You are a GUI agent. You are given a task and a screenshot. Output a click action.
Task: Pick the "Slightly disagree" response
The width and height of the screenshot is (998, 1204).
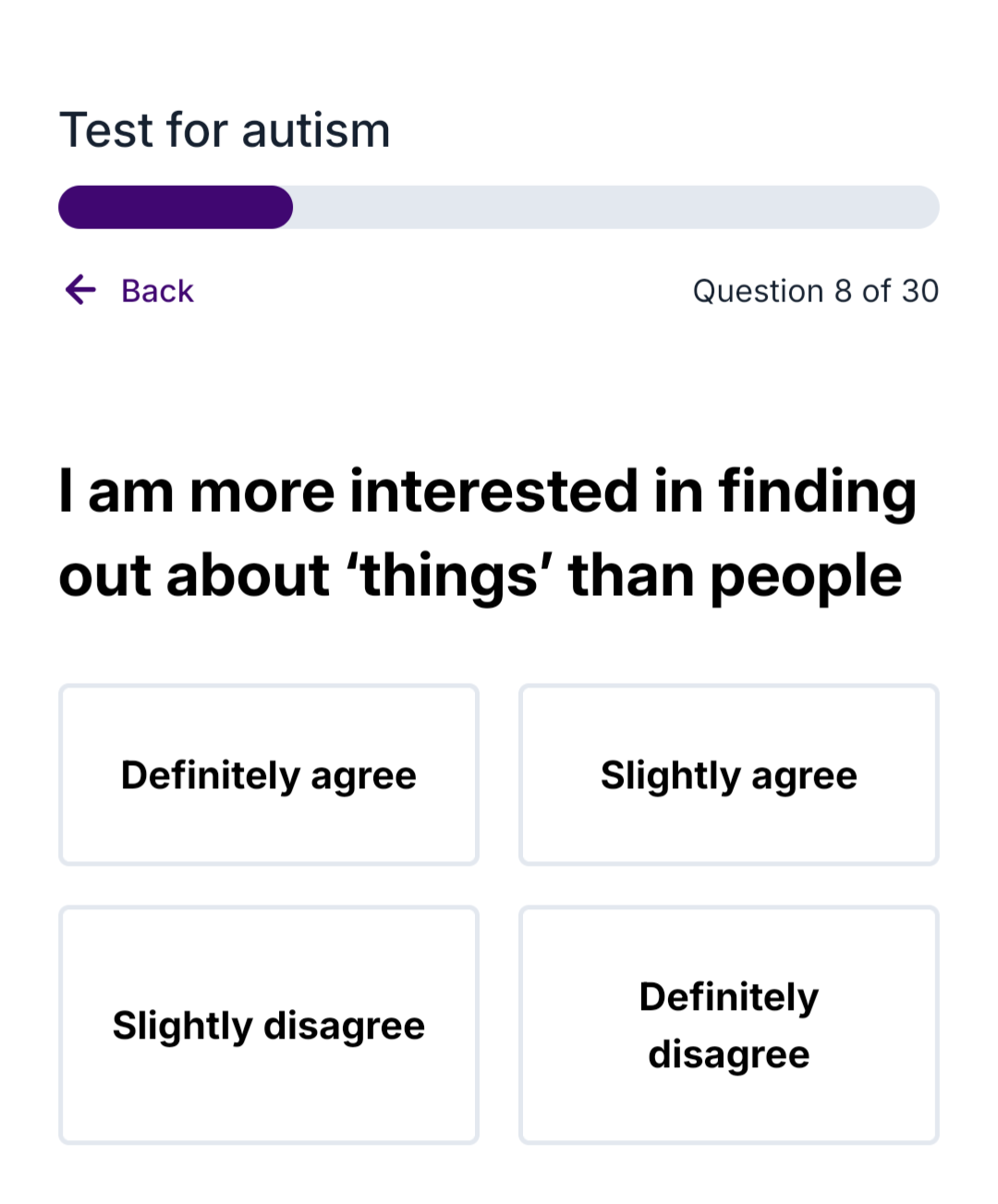(x=269, y=1025)
